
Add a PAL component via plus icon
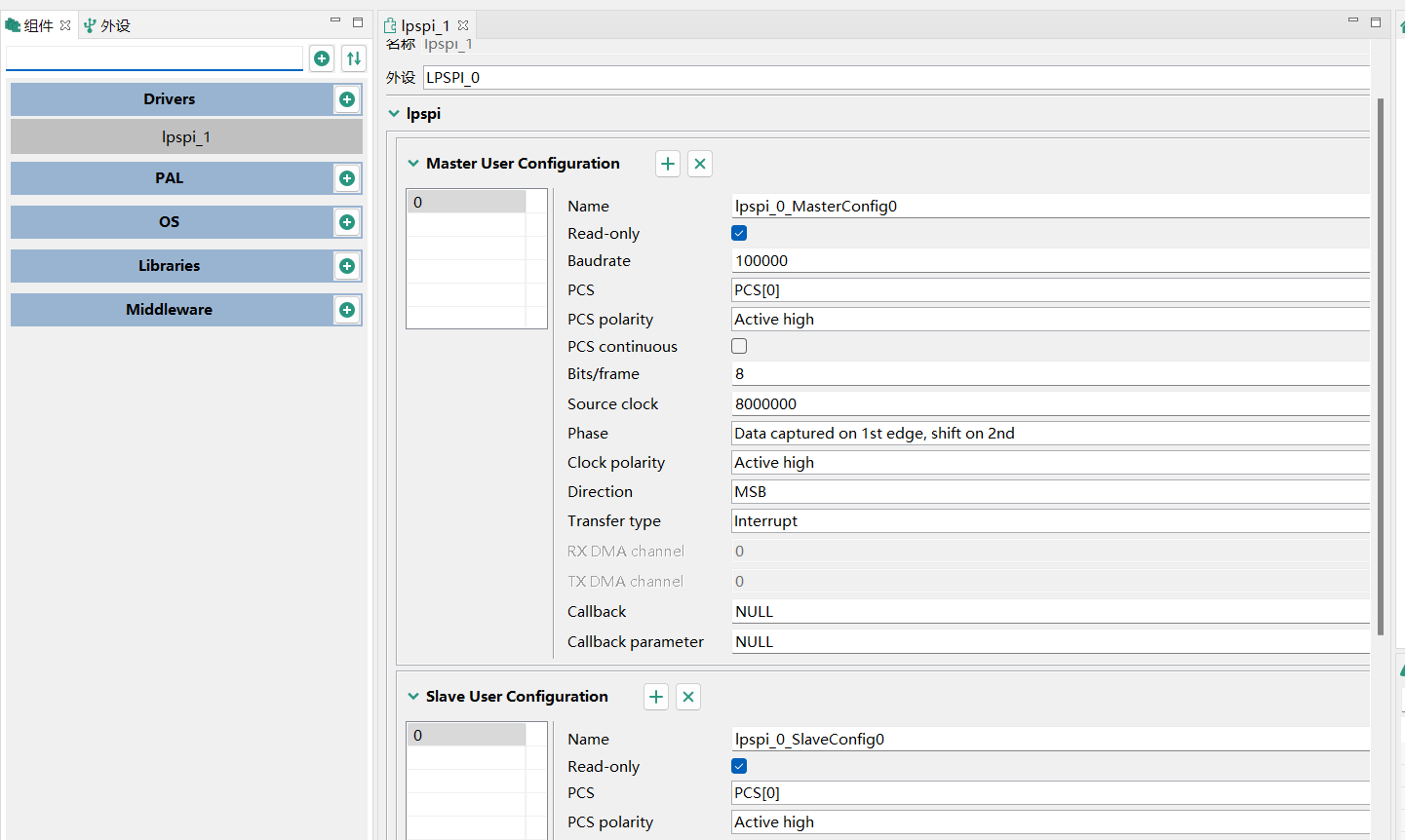click(x=347, y=178)
